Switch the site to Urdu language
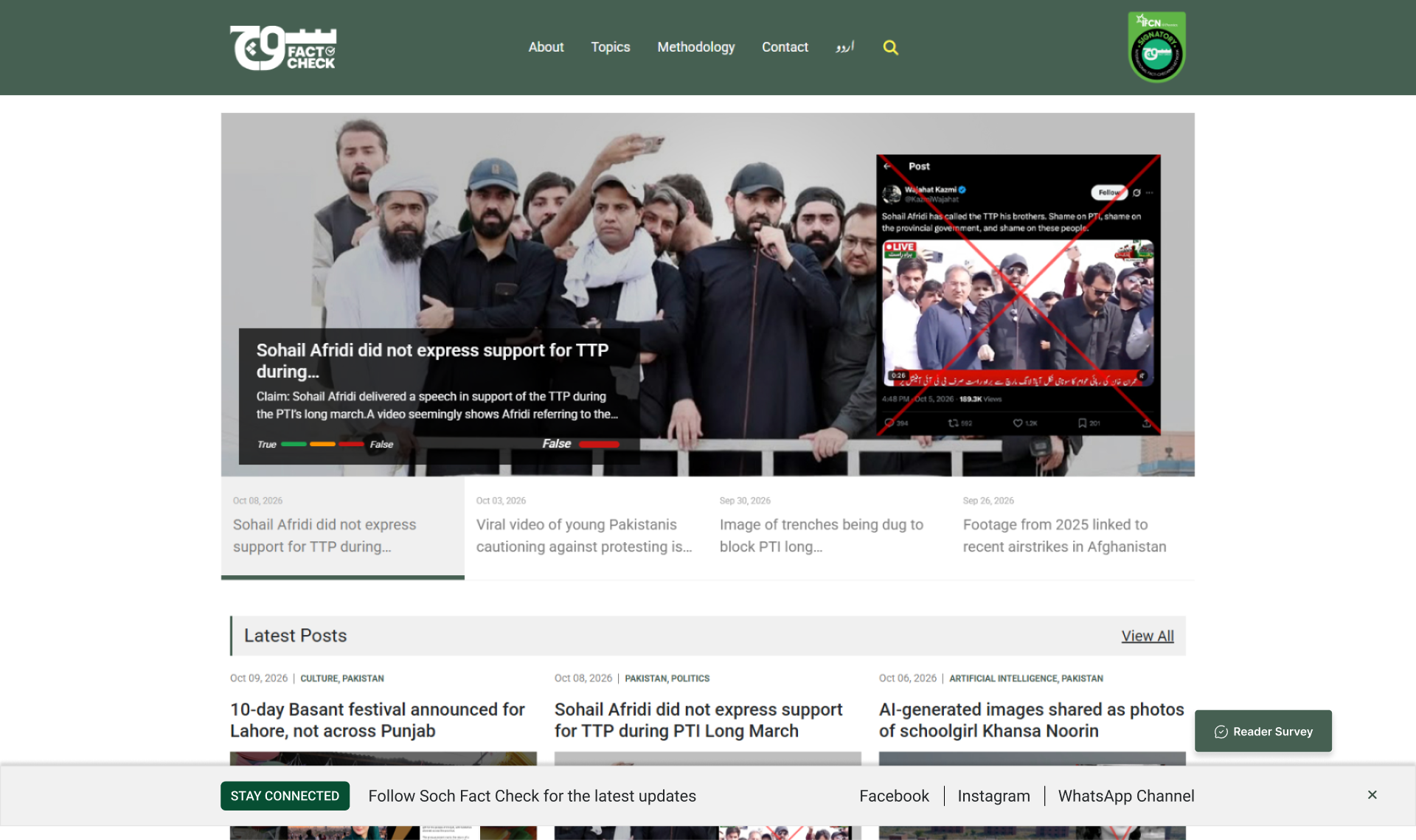 click(844, 47)
